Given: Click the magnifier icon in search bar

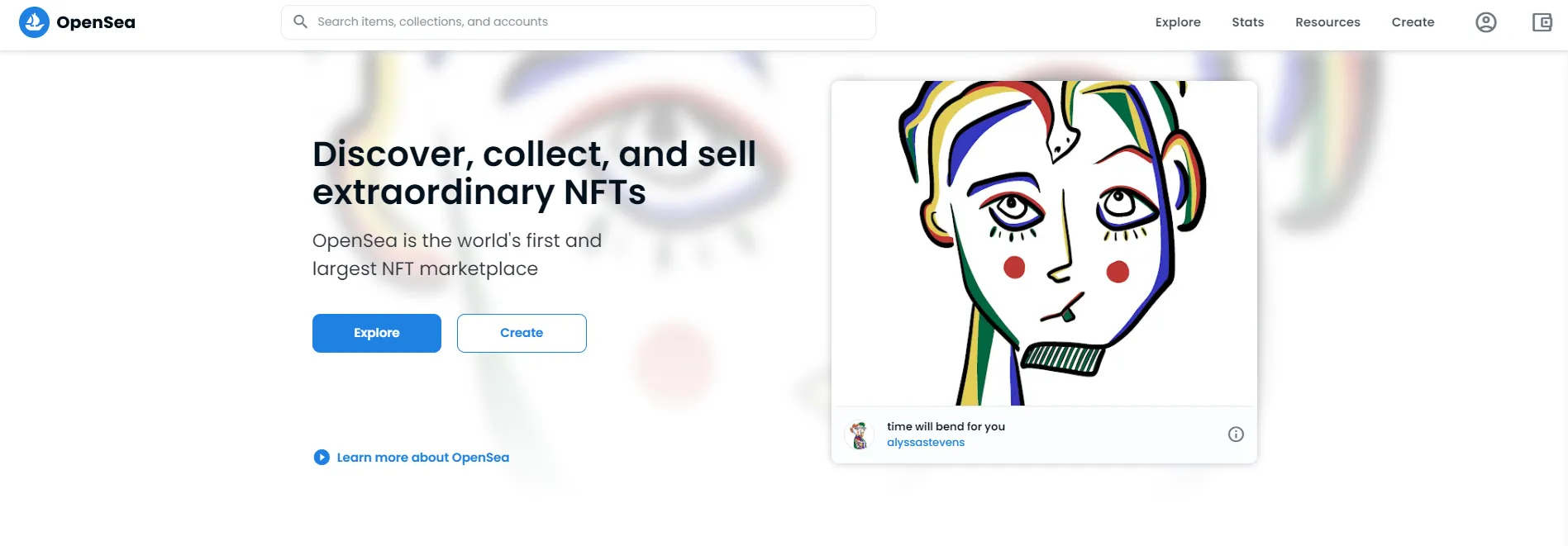Looking at the screenshot, I should (301, 21).
